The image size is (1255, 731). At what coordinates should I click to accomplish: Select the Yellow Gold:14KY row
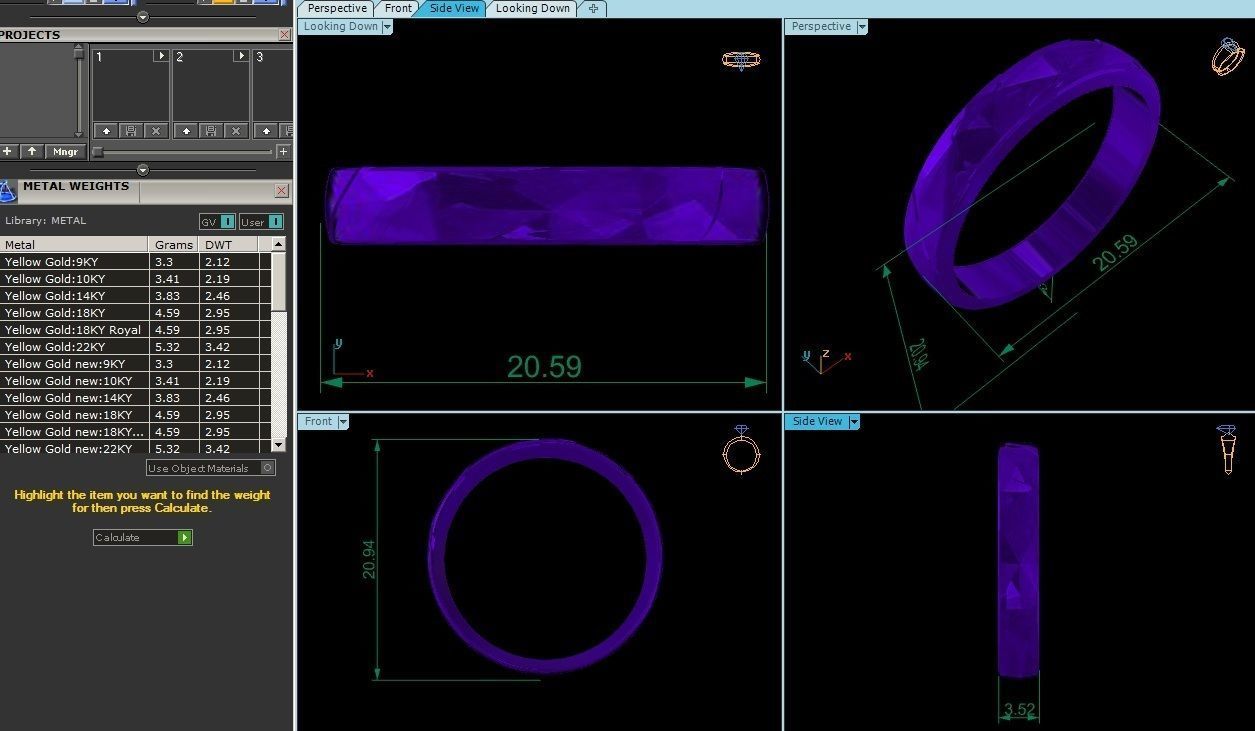coord(135,296)
